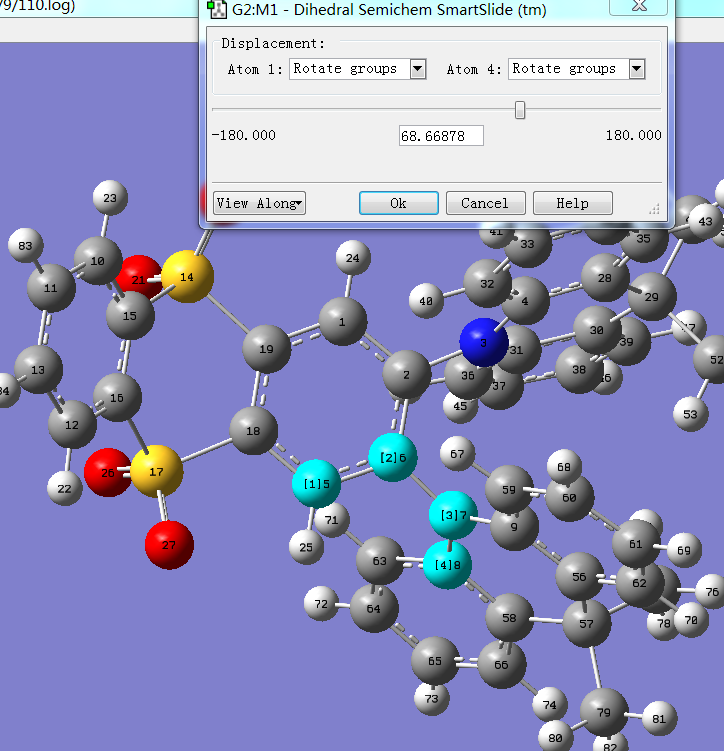Select carbon atom 32

(487, 283)
